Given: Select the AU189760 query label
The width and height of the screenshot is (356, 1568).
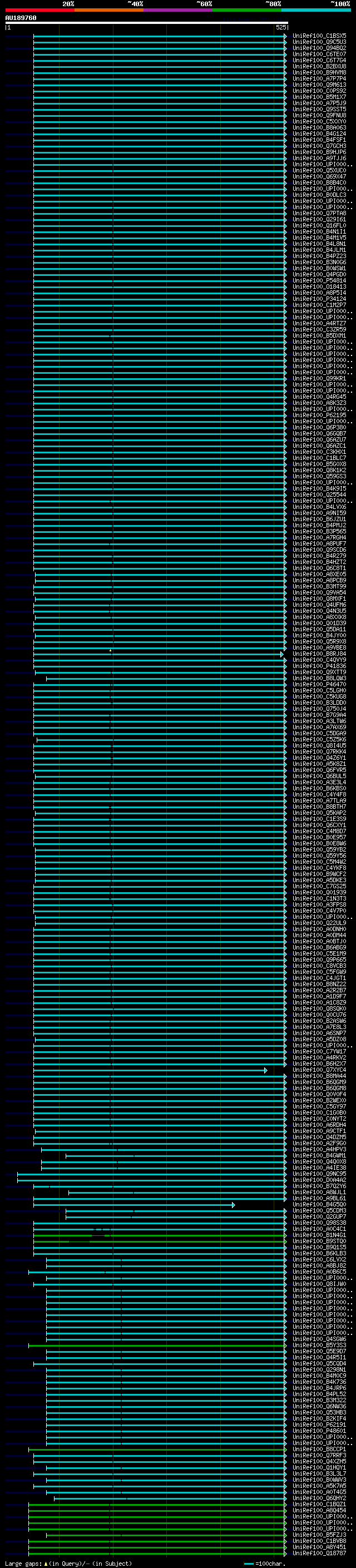Looking at the screenshot, I should point(21,18).
